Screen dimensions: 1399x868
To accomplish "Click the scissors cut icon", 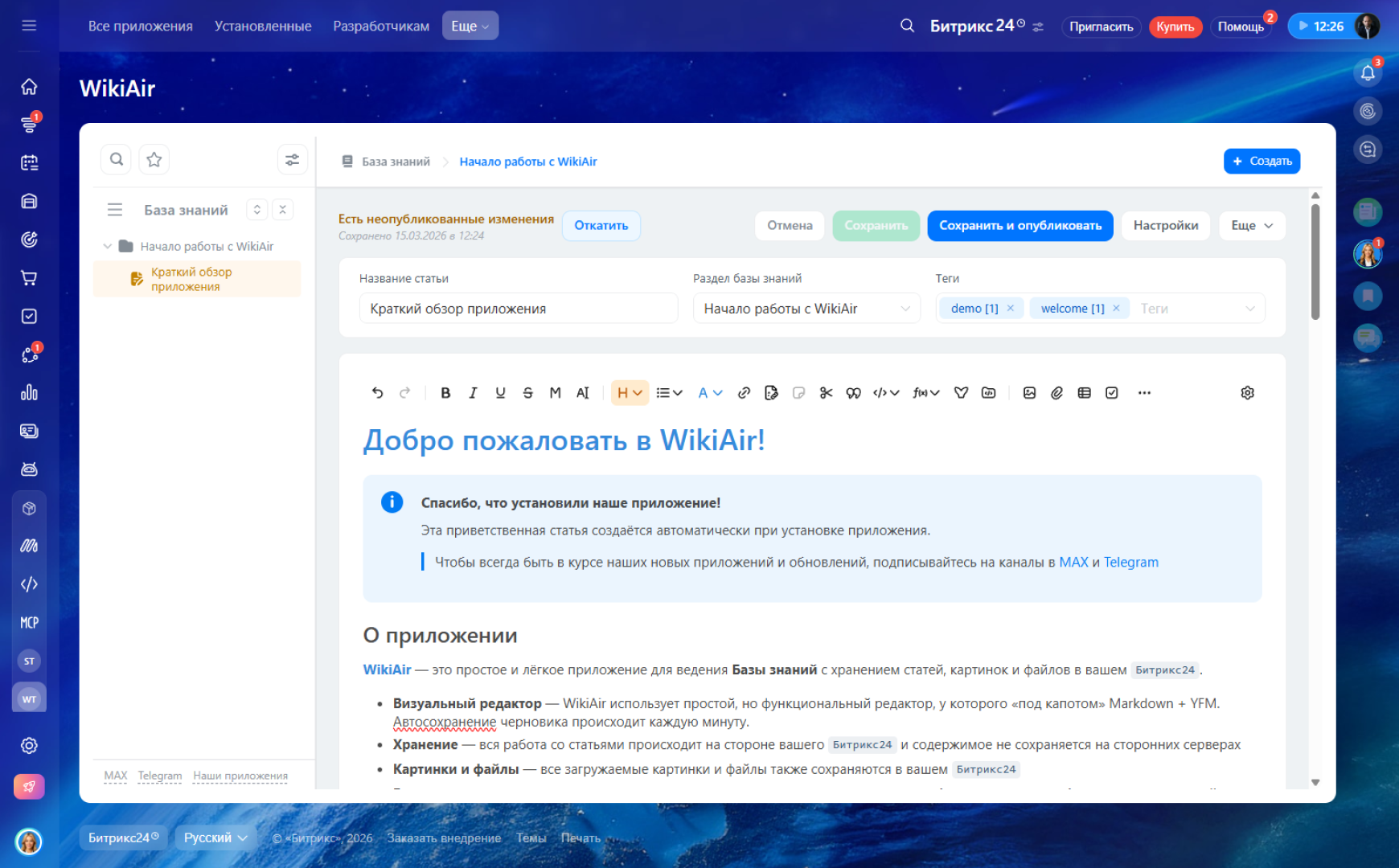I will pos(826,393).
